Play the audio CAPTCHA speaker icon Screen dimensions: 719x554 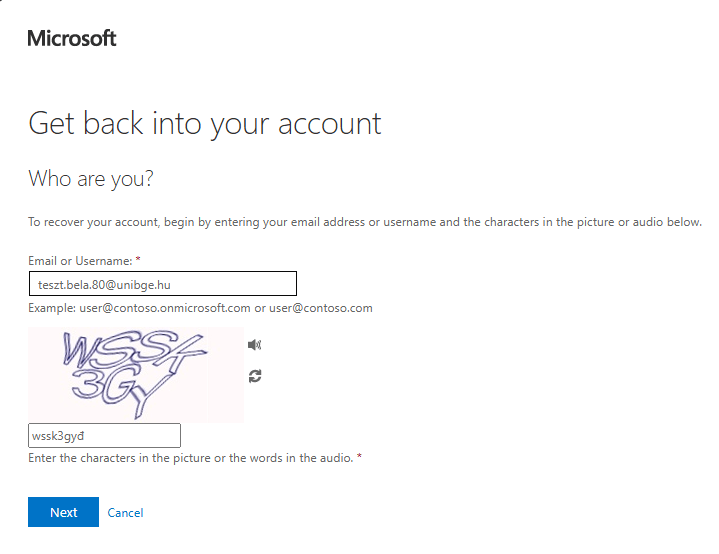255,345
